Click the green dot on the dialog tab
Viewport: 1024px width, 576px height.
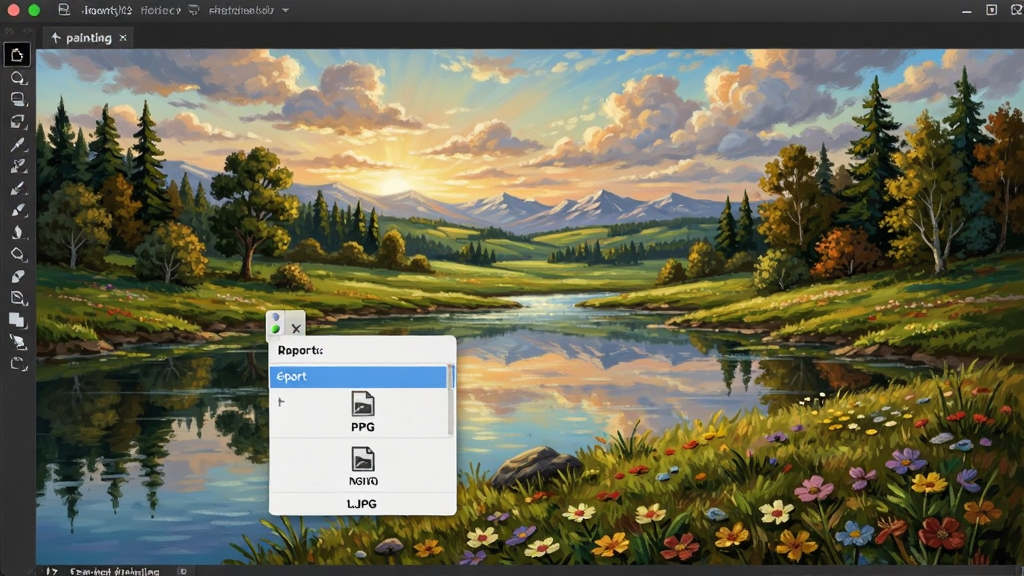pyautogui.click(x=276, y=328)
